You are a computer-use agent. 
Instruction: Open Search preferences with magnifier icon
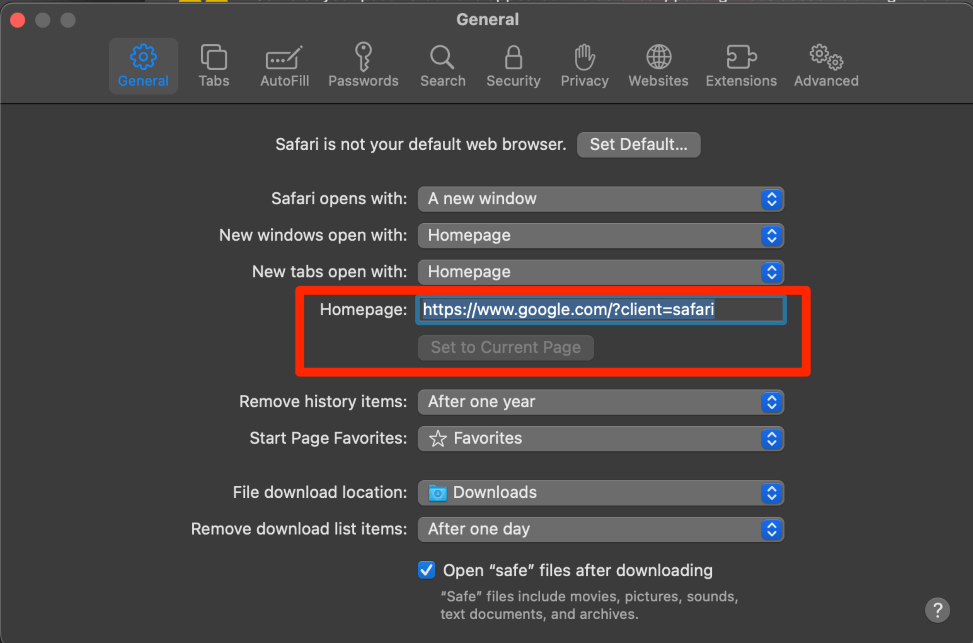click(x=442, y=66)
